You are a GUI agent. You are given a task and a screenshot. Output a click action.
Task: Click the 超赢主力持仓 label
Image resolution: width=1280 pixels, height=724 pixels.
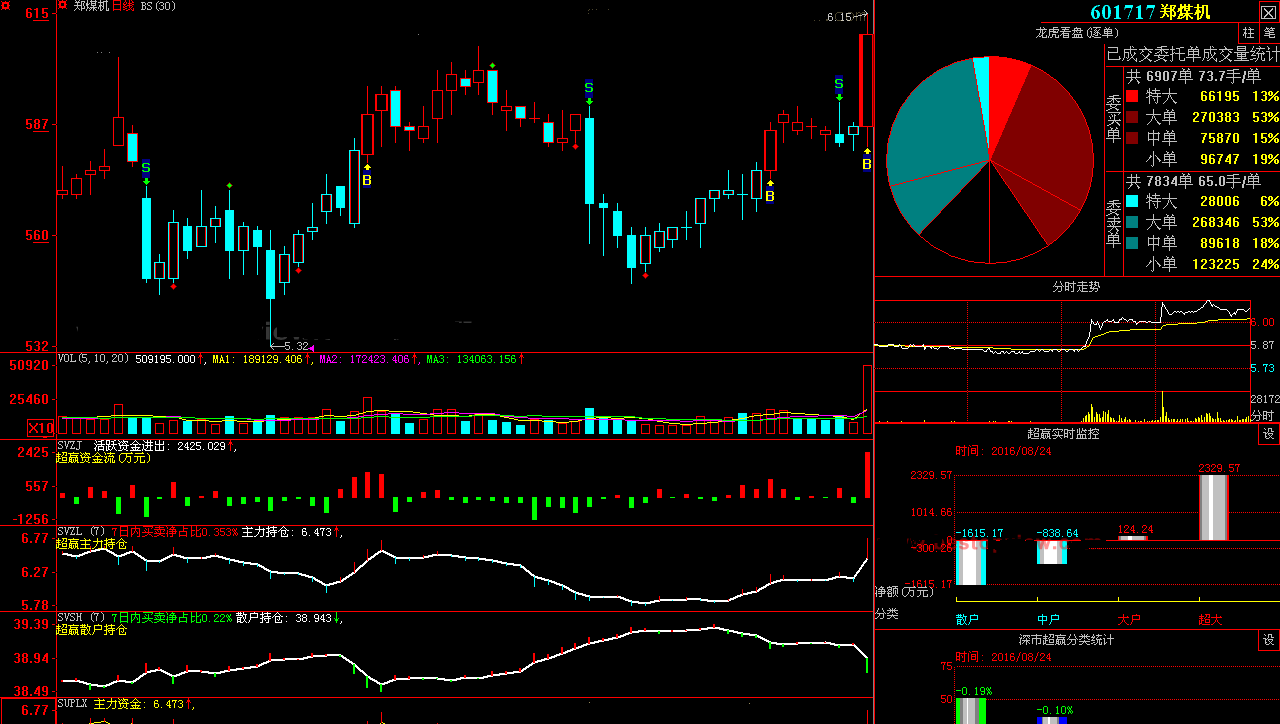91,544
